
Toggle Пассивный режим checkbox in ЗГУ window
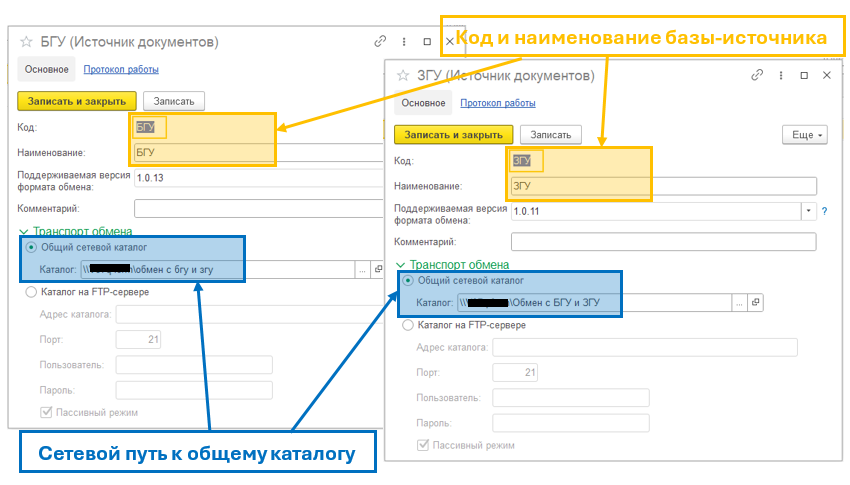click(423, 445)
